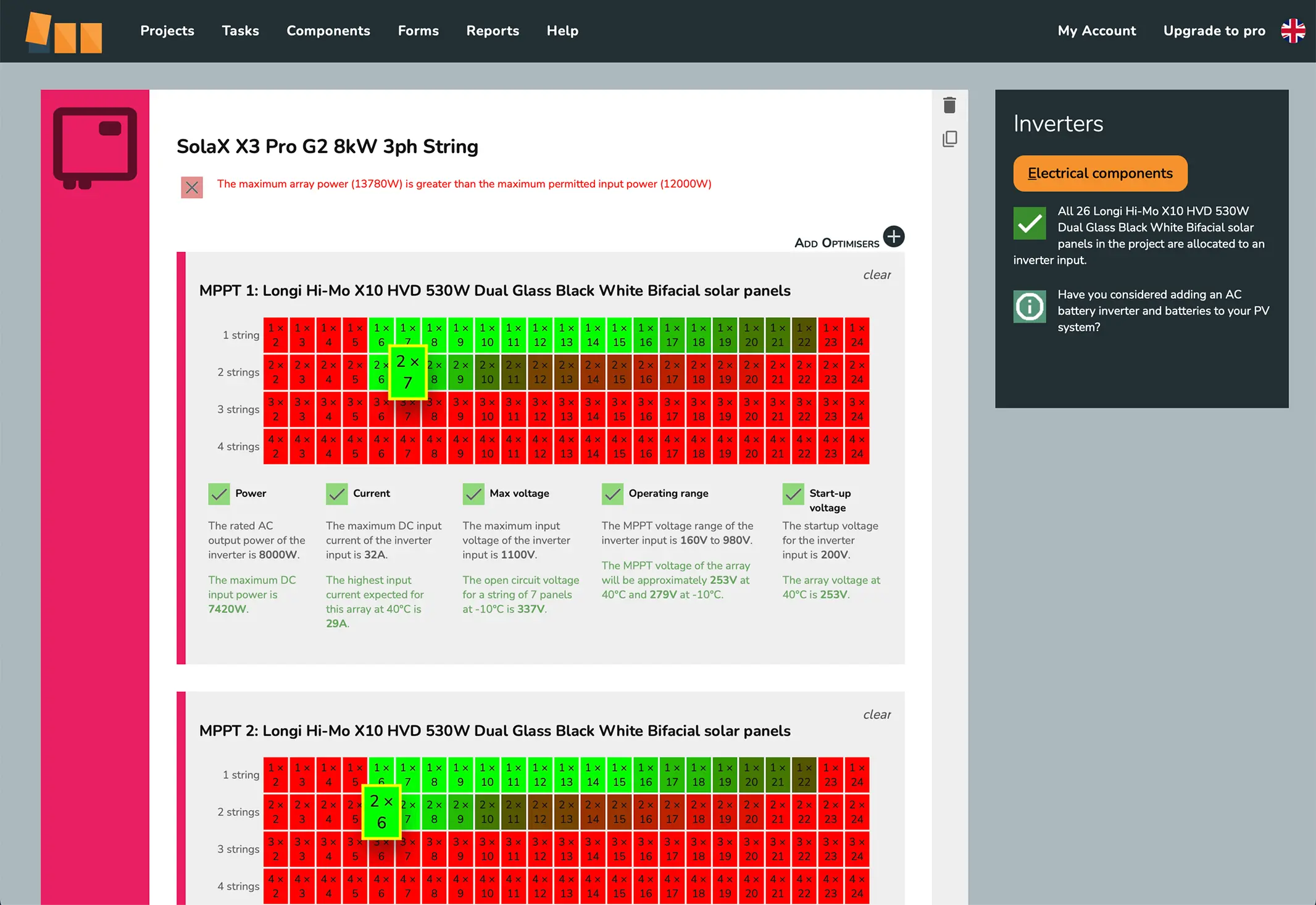Click the 7420W maximum DC input power text
This screenshot has height=905, width=1316.
252,594
